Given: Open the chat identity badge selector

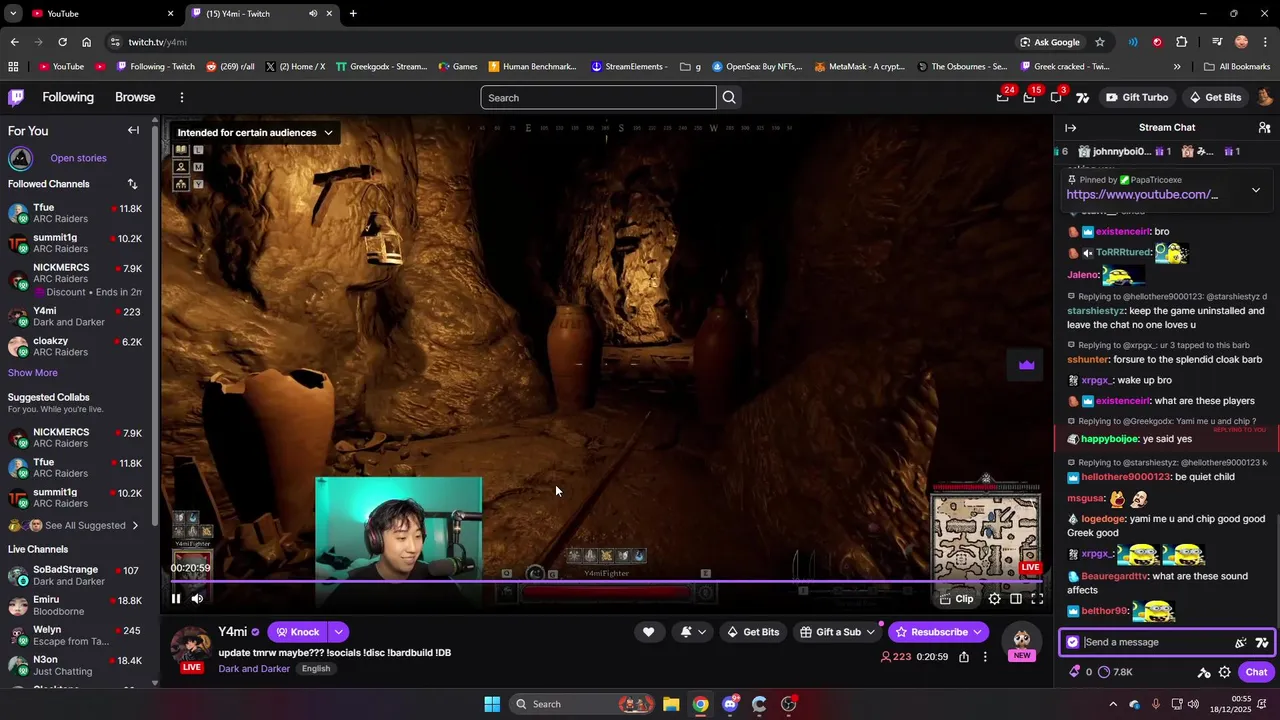Looking at the screenshot, I should pyautogui.click(x=1073, y=642).
